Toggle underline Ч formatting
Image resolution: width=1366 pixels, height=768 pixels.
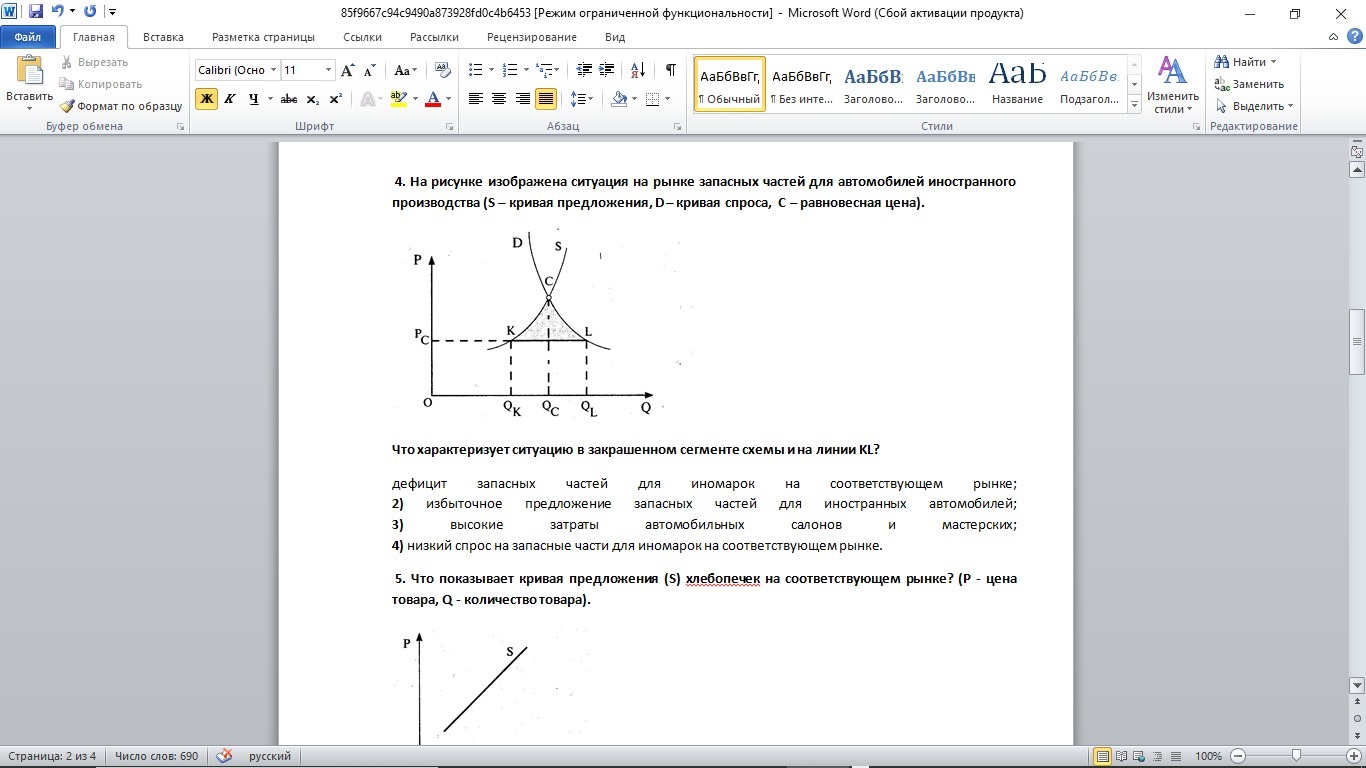tap(254, 99)
